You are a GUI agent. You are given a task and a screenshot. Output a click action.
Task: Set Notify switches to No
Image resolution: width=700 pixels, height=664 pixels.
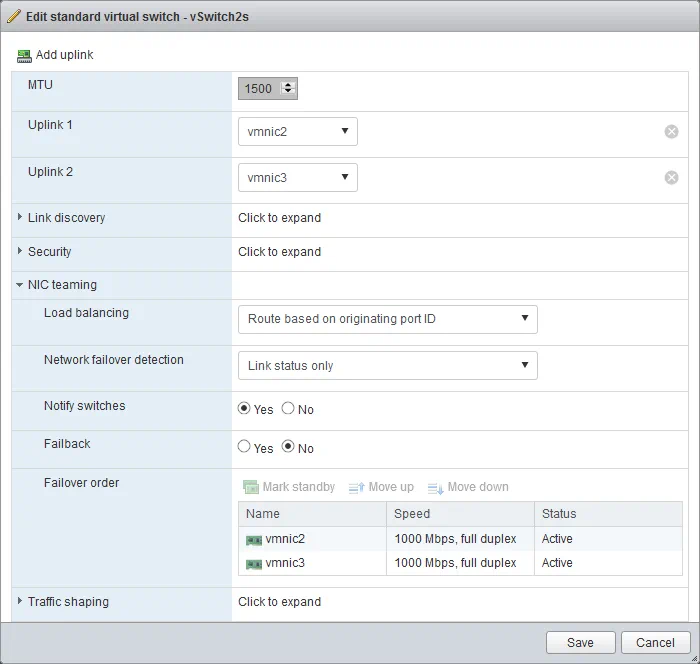point(288,409)
